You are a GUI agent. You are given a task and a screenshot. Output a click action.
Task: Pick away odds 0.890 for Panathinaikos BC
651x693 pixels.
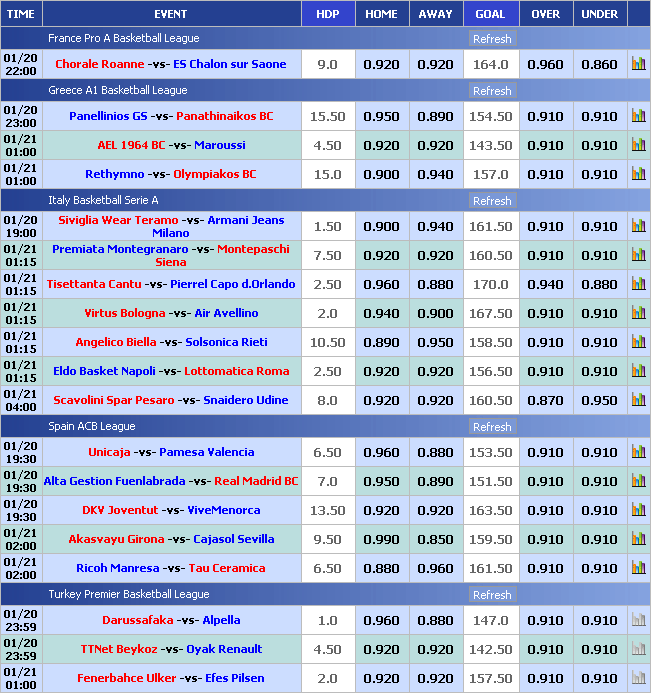435,116
